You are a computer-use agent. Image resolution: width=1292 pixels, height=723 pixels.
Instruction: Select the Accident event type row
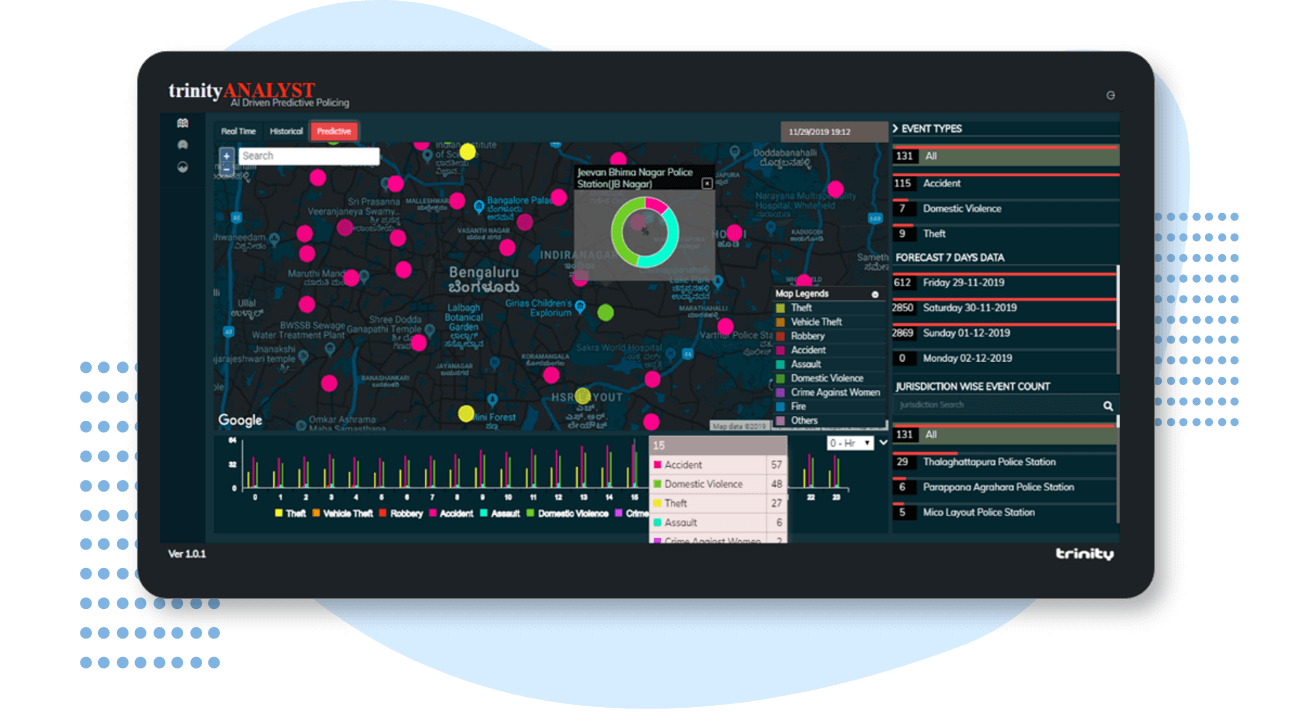pos(1005,183)
